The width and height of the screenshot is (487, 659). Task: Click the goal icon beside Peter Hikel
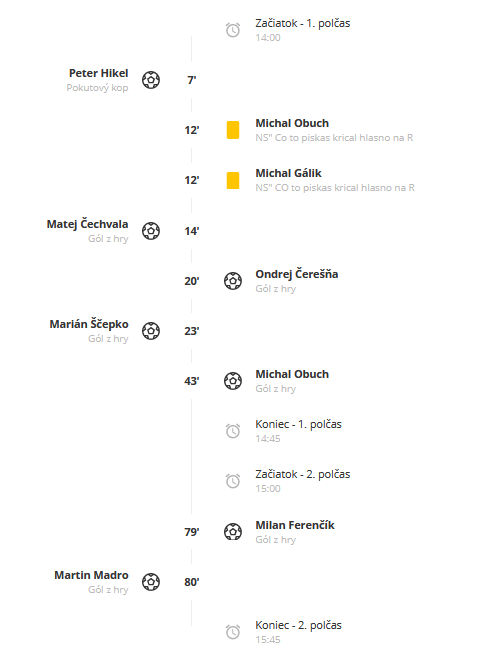[x=150, y=80]
